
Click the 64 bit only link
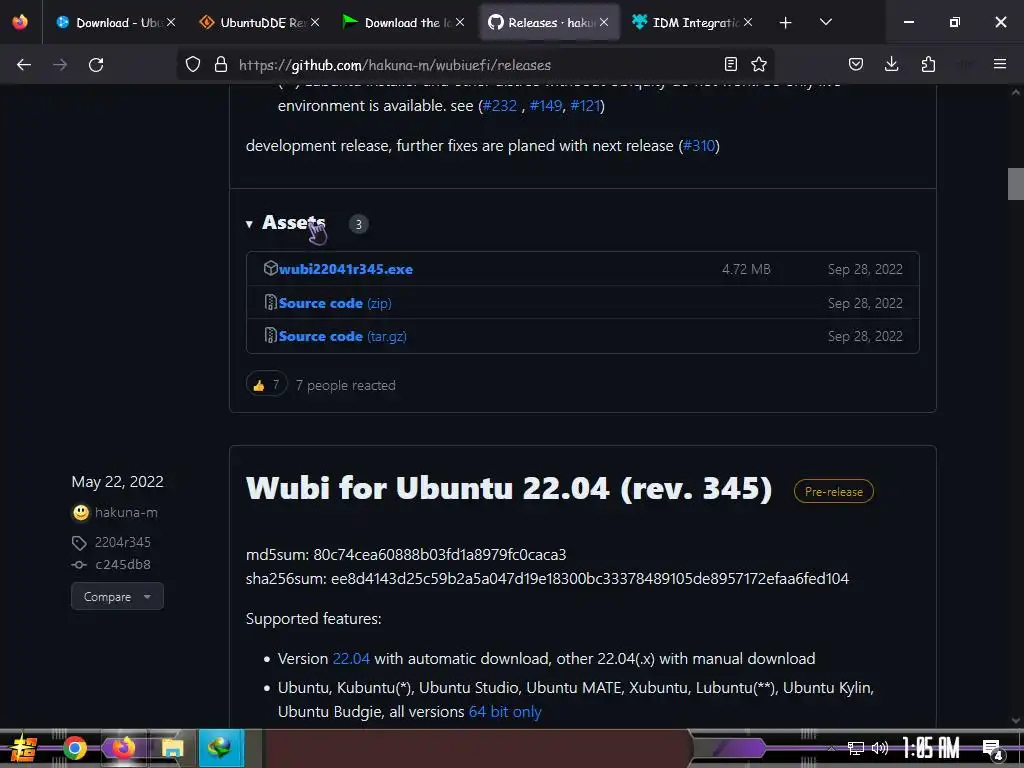[x=505, y=712]
